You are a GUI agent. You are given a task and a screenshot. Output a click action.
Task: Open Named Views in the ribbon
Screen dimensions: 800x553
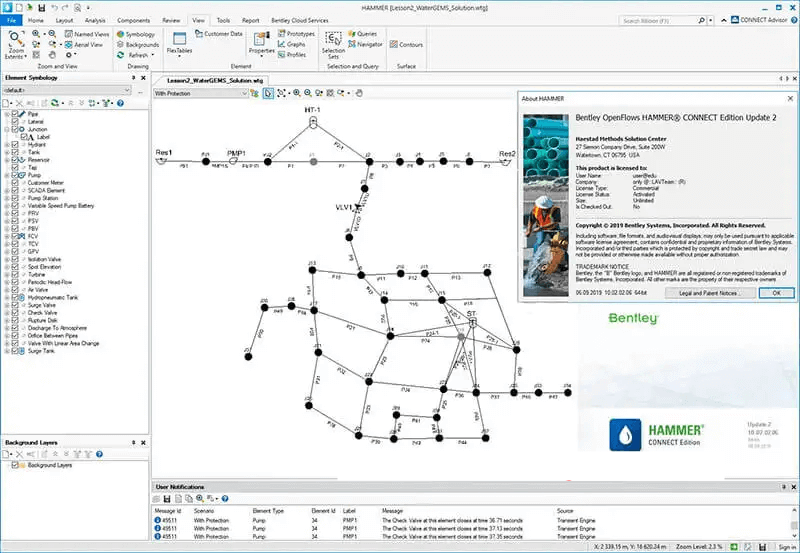(87, 34)
